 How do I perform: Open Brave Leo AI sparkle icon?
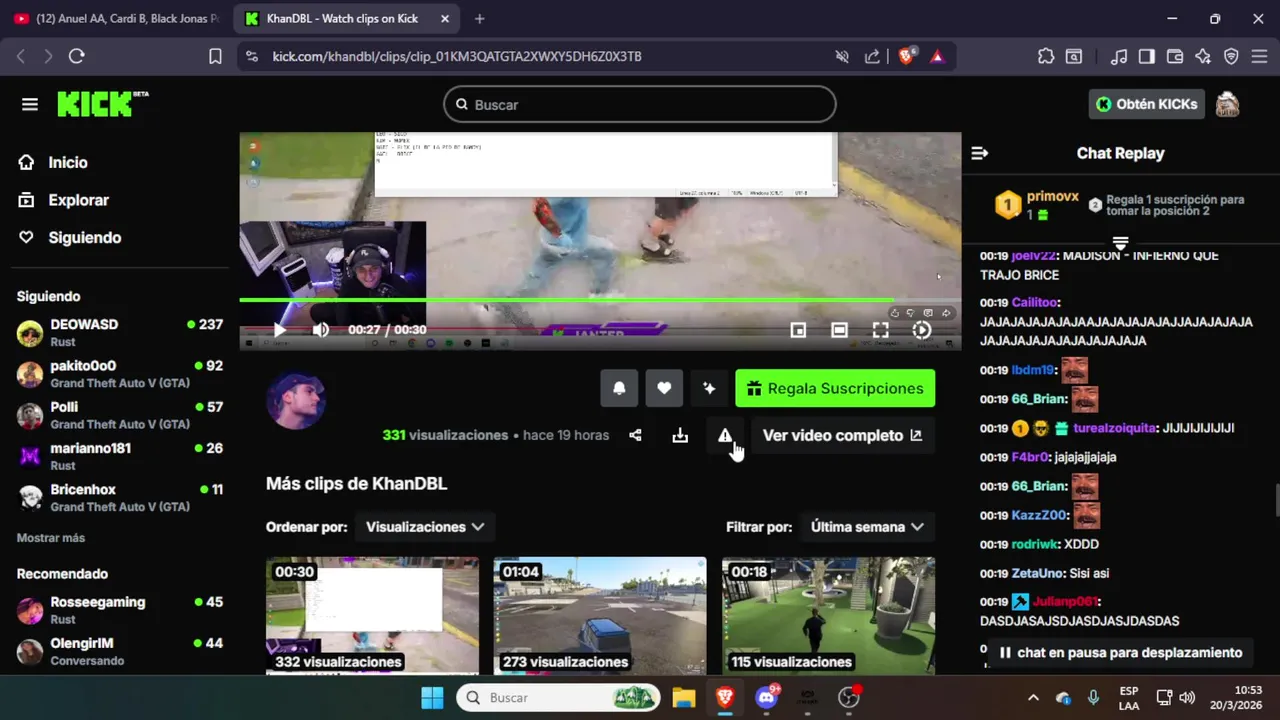[x=1203, y=57]
